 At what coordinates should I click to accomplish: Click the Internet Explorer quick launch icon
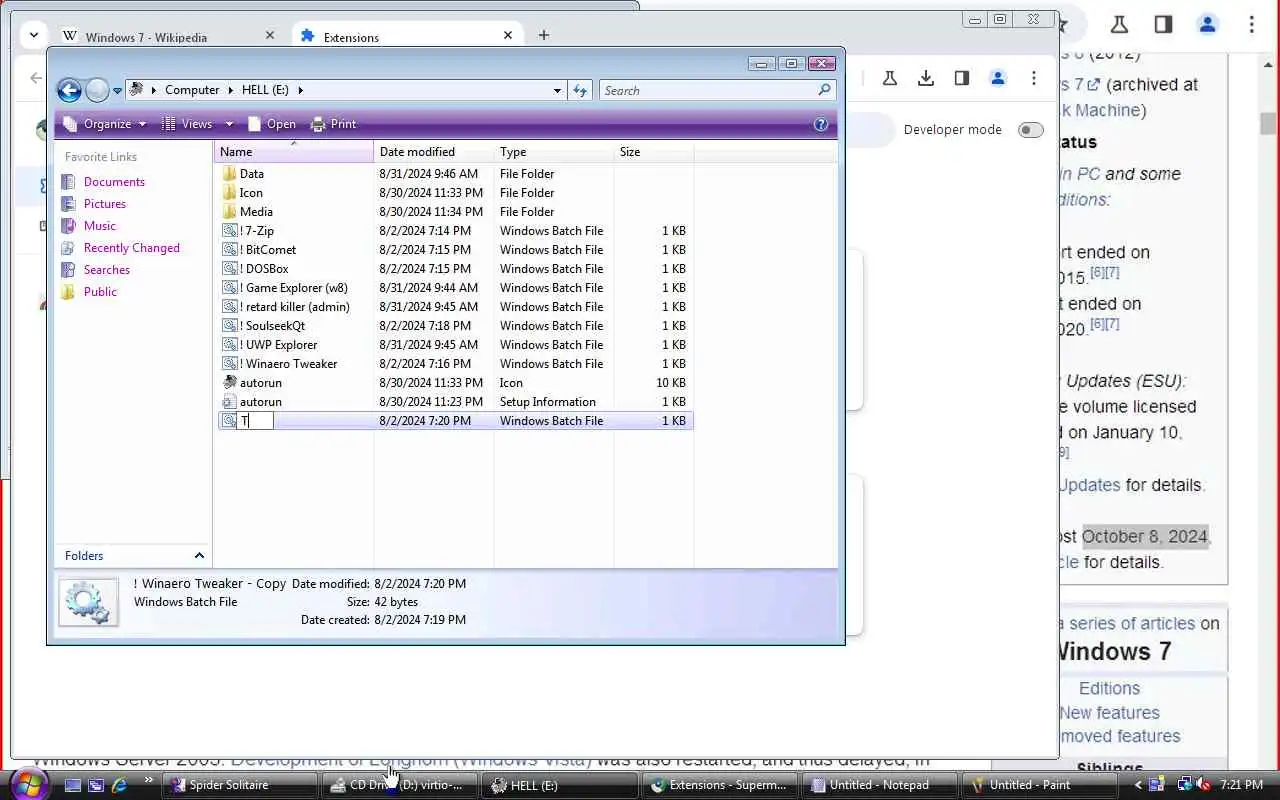pos(120,785)
